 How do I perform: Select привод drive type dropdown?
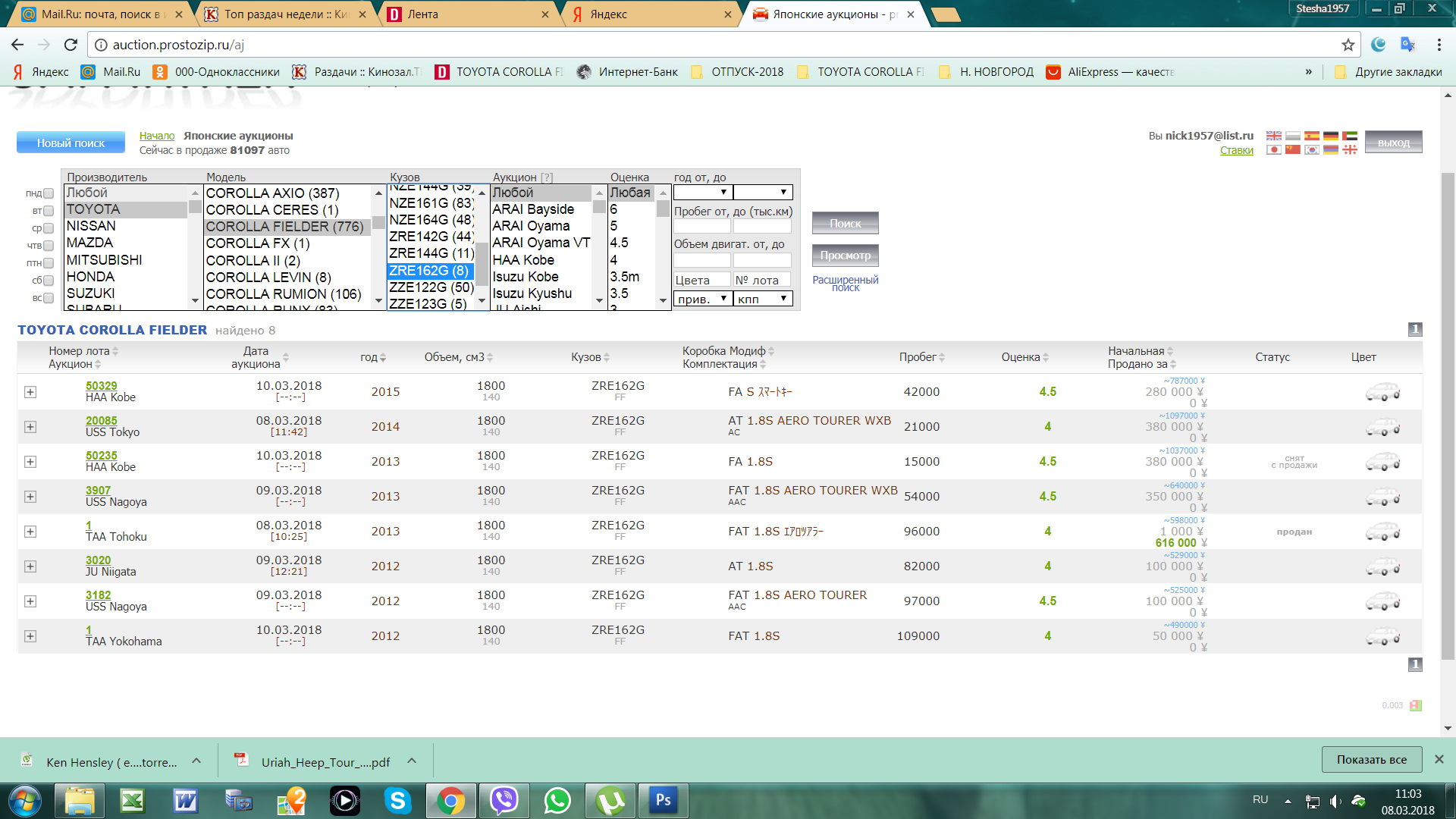700,298
